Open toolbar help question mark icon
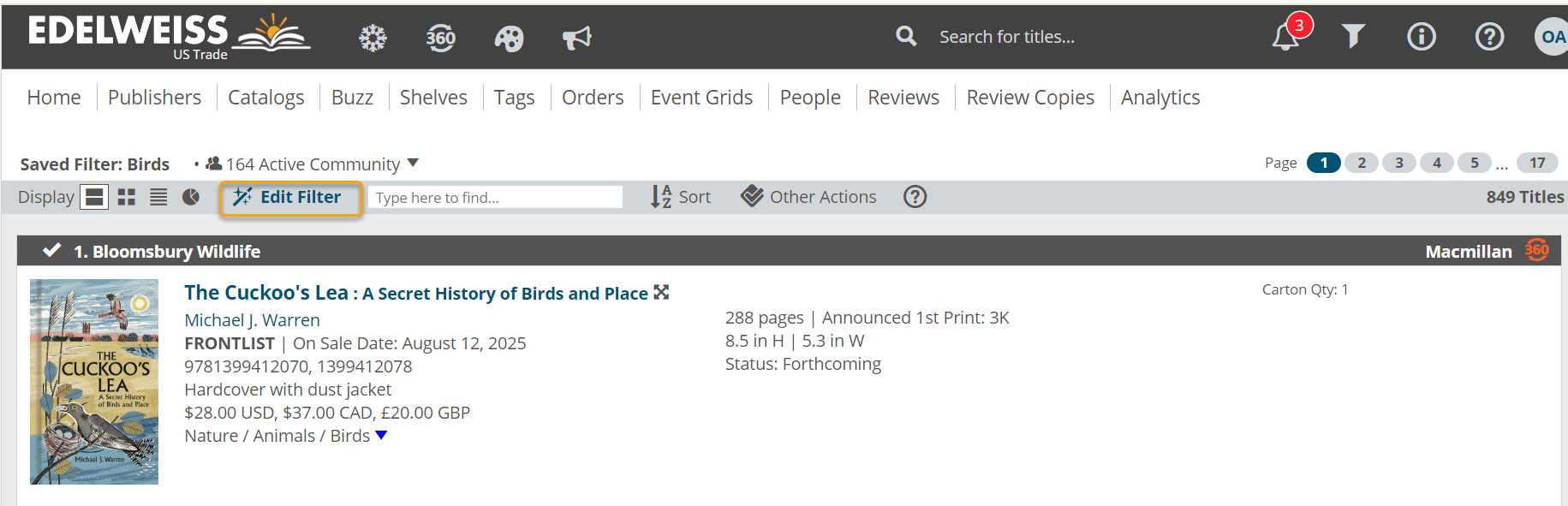This screenshot has height=506, width=1568. tap(915, 197)
